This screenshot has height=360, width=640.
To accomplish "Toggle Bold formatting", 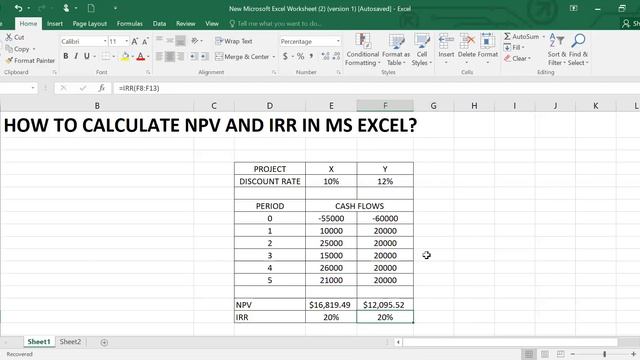I will click(66, 56).
